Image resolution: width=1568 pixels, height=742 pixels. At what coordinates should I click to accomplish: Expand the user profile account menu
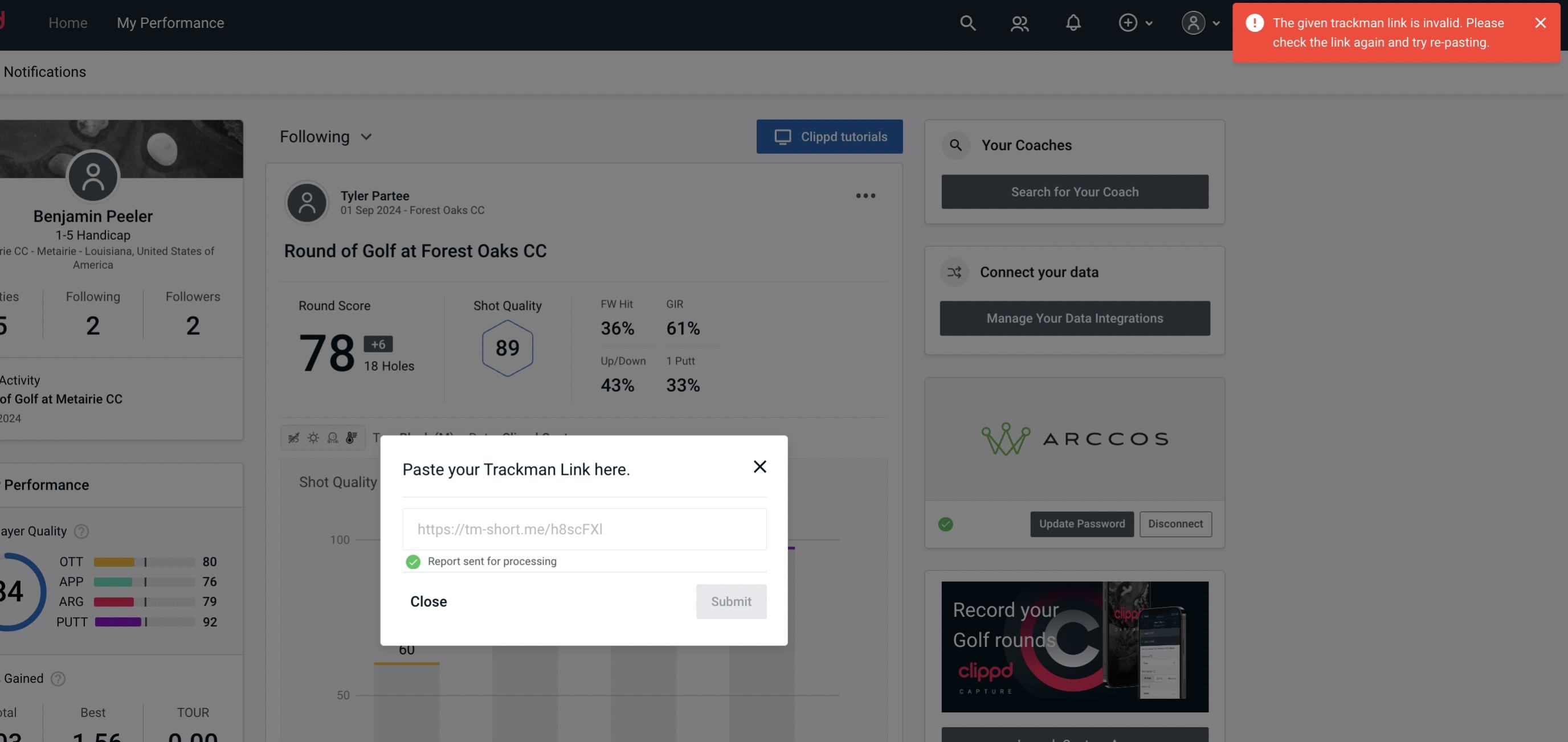coord(1200,22)
